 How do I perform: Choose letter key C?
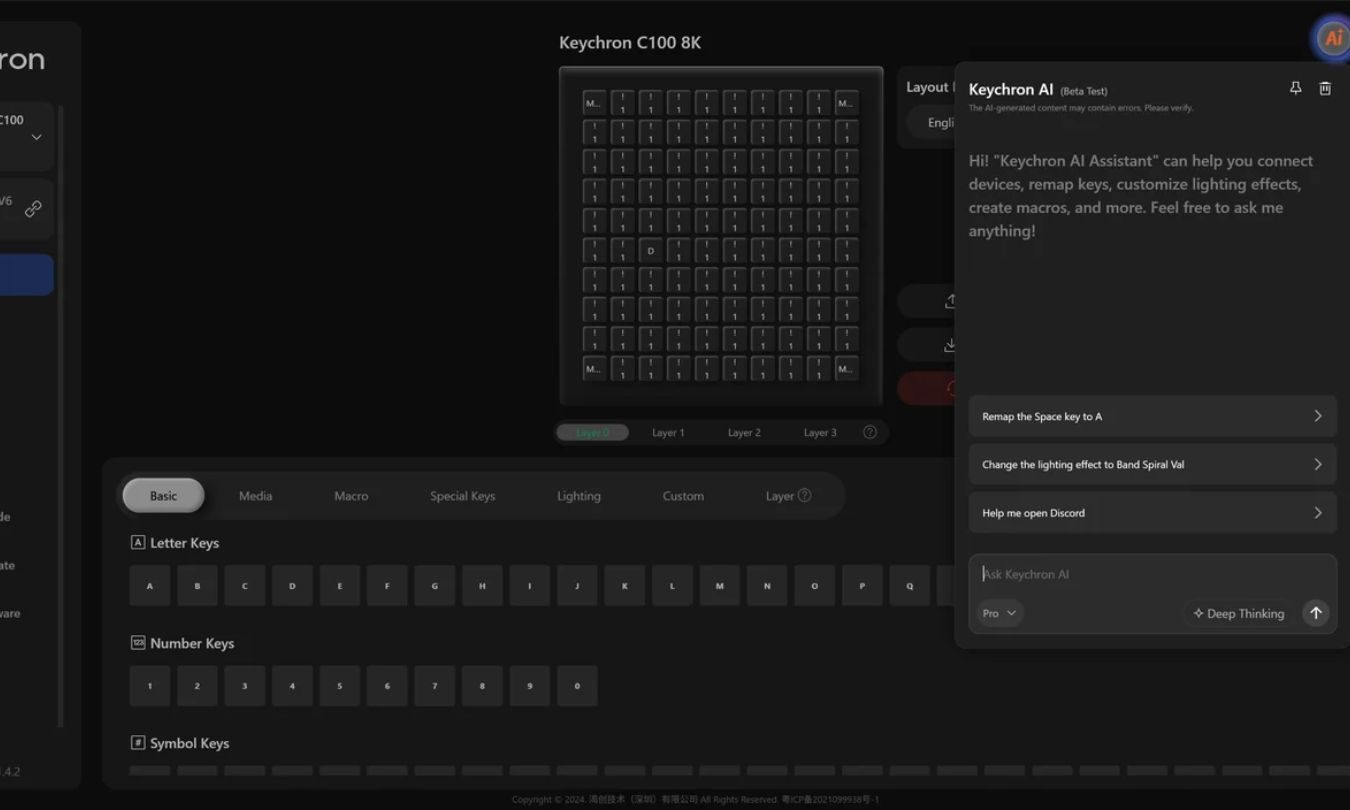[245, 586]
